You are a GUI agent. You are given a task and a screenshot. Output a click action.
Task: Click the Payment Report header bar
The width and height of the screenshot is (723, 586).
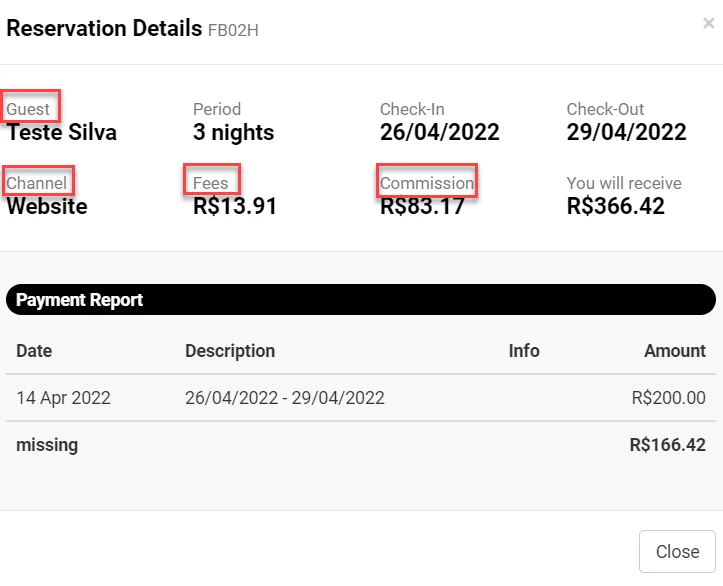[360, 300]
